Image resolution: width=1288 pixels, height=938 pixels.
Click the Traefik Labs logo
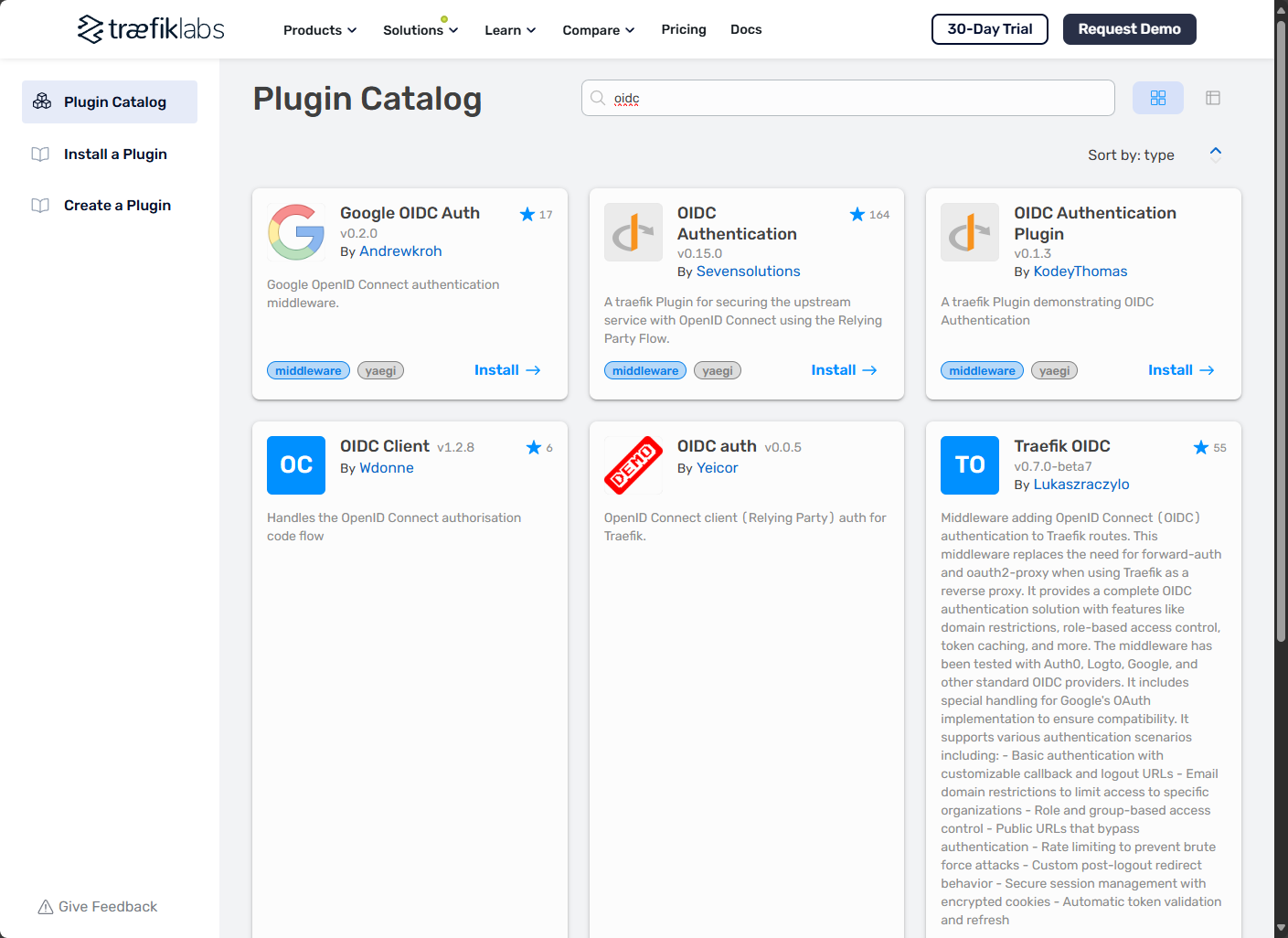151,29
